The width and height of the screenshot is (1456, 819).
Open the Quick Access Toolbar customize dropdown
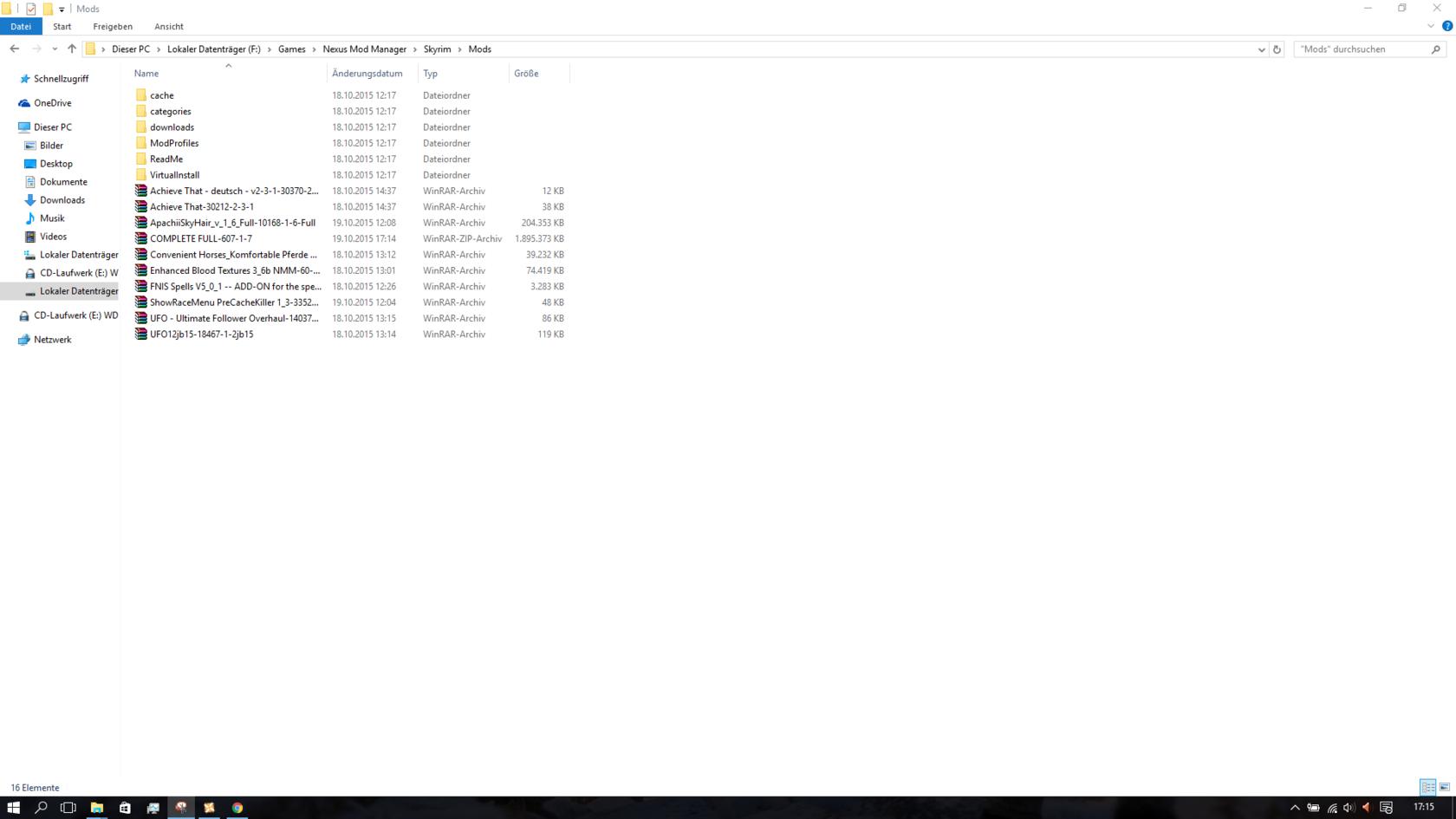tap(62, 10)
